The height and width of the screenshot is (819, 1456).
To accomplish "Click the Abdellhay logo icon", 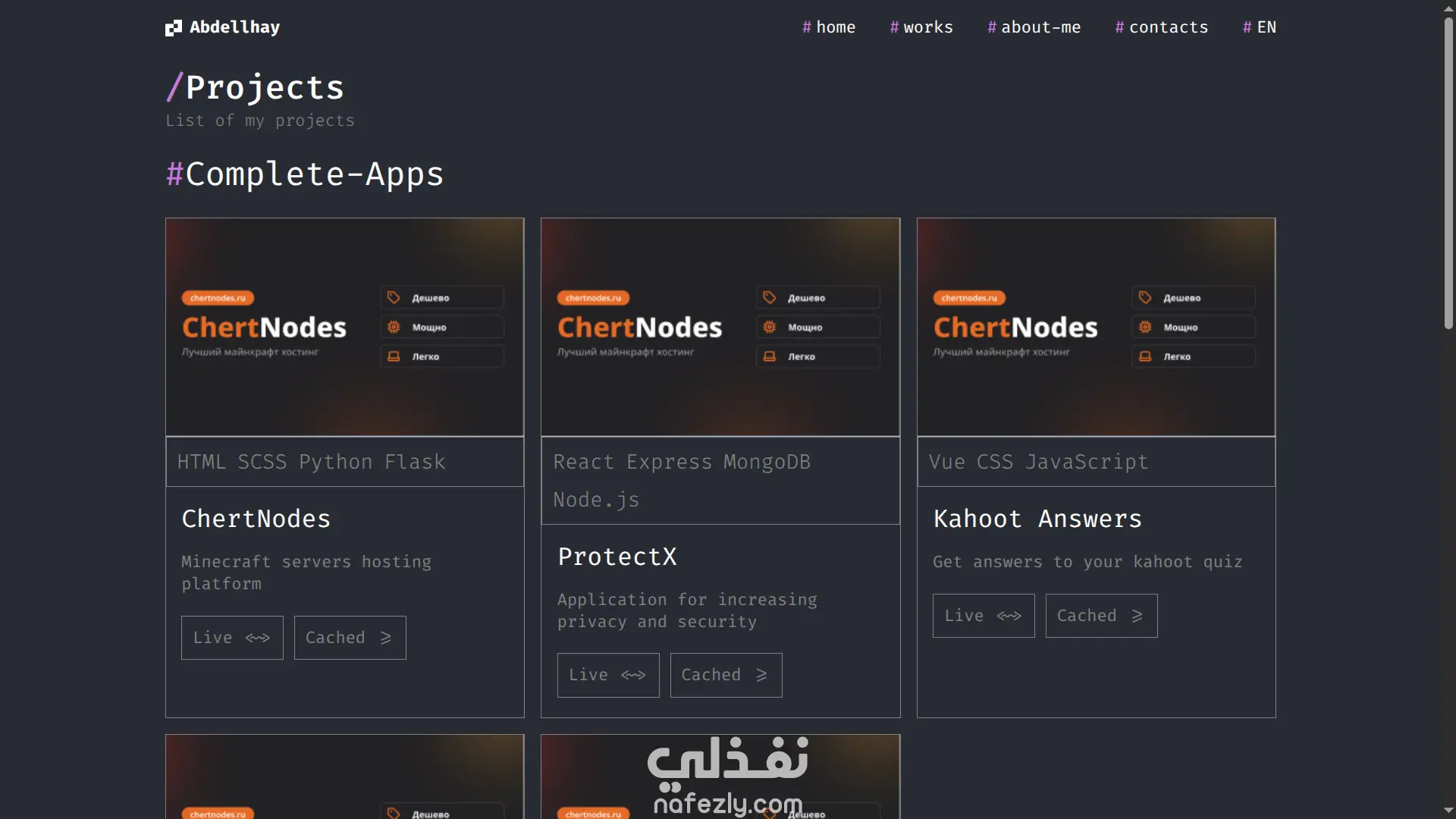I will 174,28.
